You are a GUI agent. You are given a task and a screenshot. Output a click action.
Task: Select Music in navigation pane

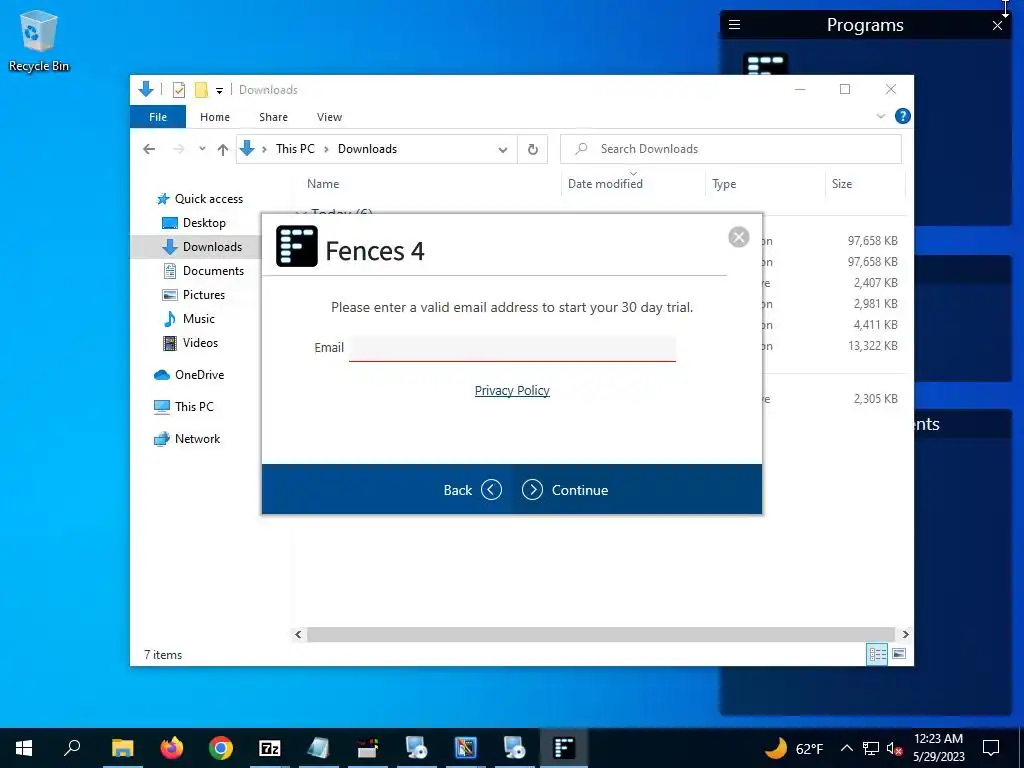pos(188,319)
